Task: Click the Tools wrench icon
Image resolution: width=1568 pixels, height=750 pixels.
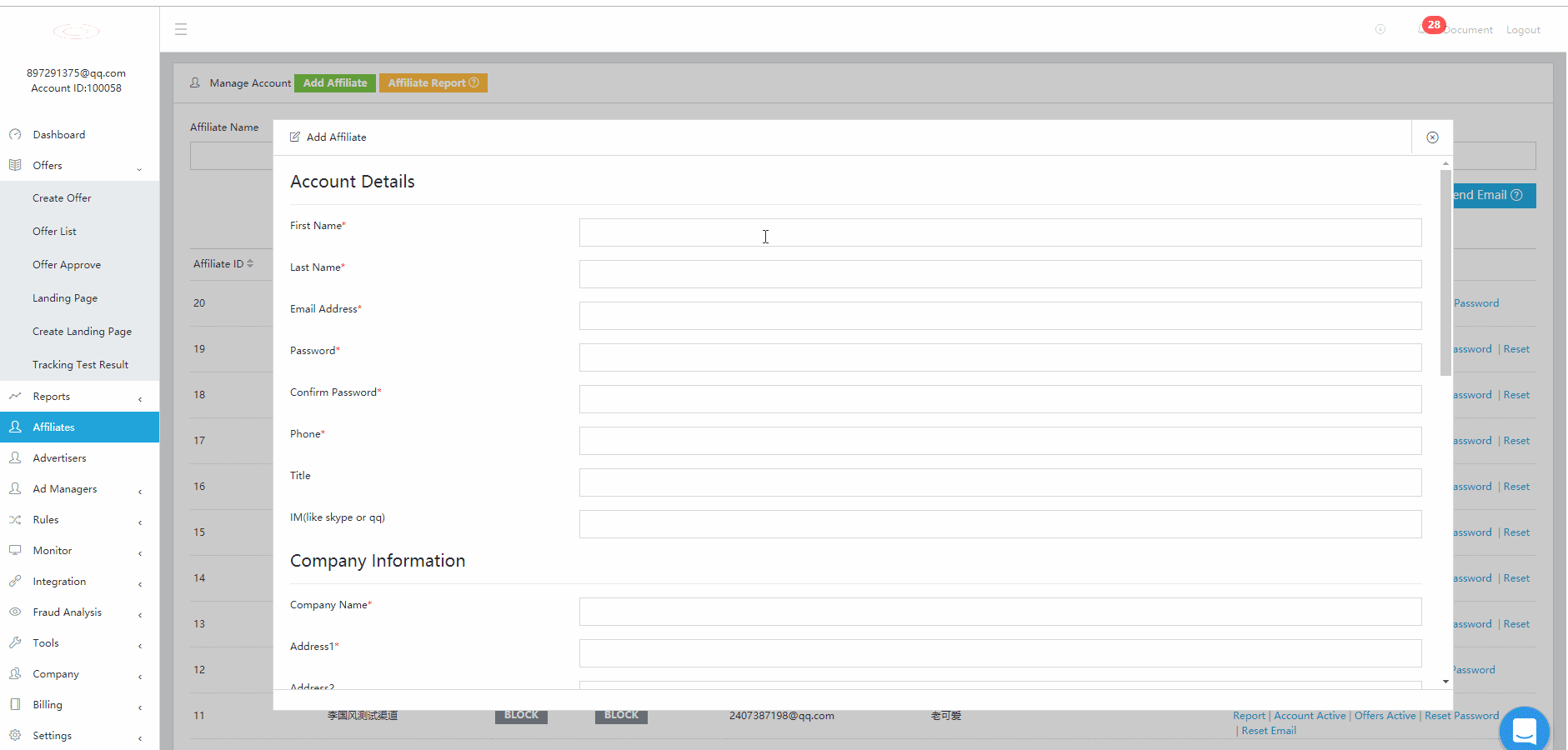Action: click(15, 642)
